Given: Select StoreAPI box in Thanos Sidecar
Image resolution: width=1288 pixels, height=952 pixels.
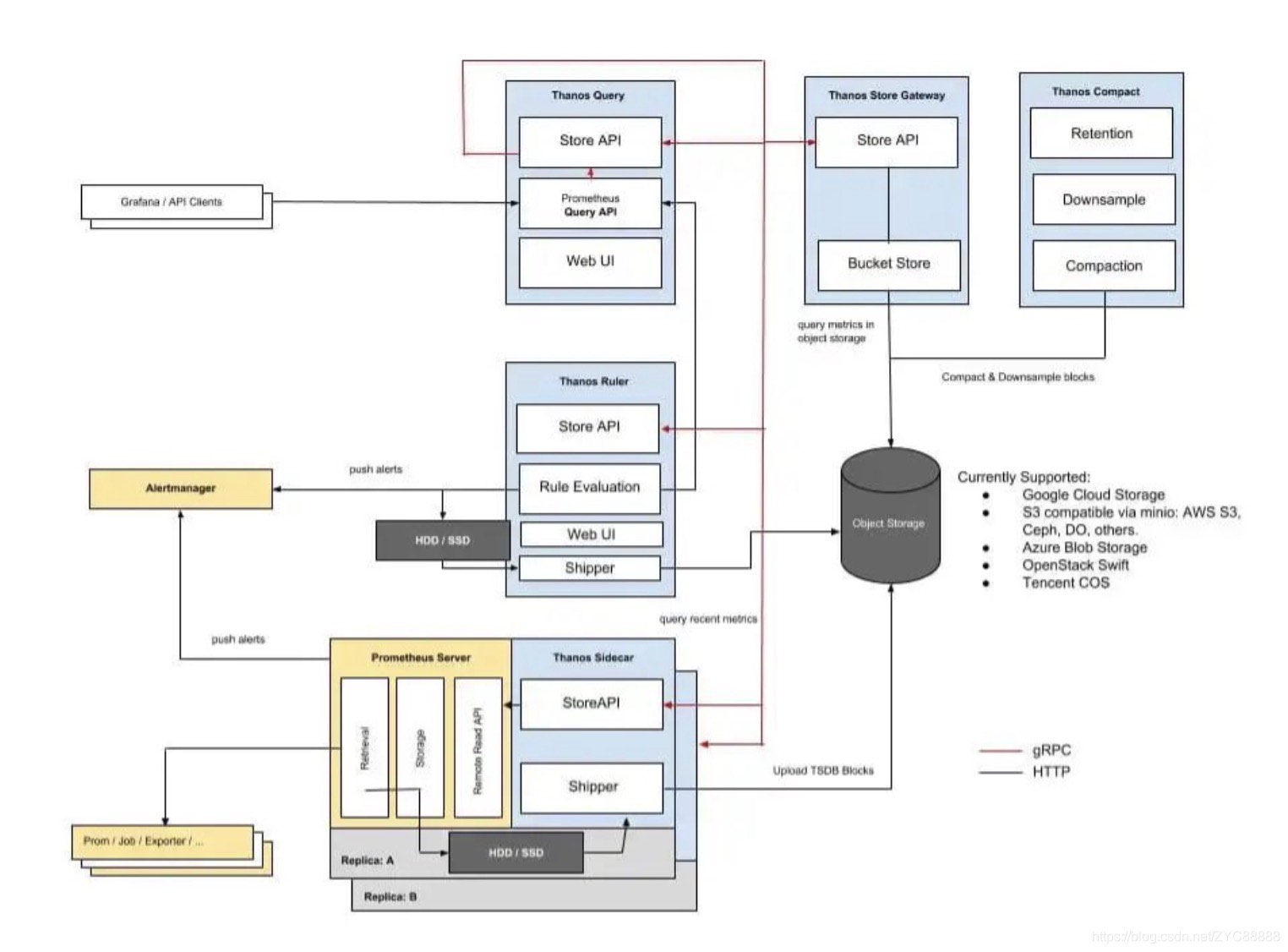Looking at the screenshot, I should pos(592,703).
